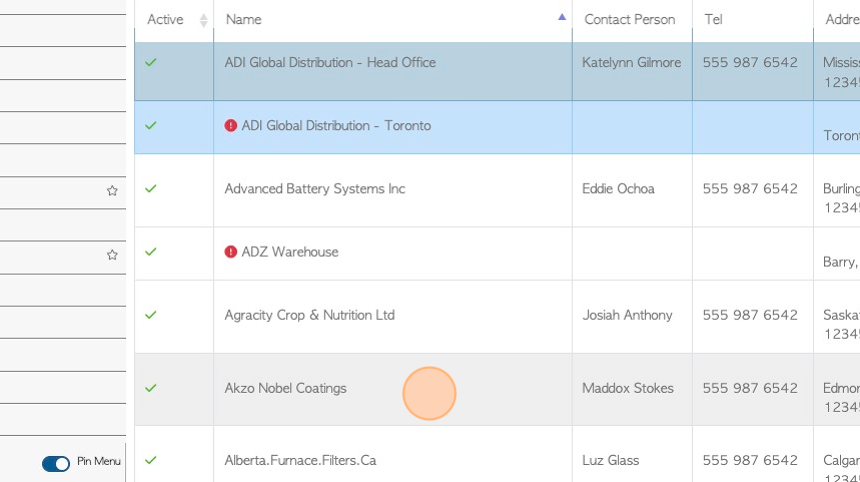
Task: Click active checkmark for ADZ Warehouse
Action: point(151,252)
